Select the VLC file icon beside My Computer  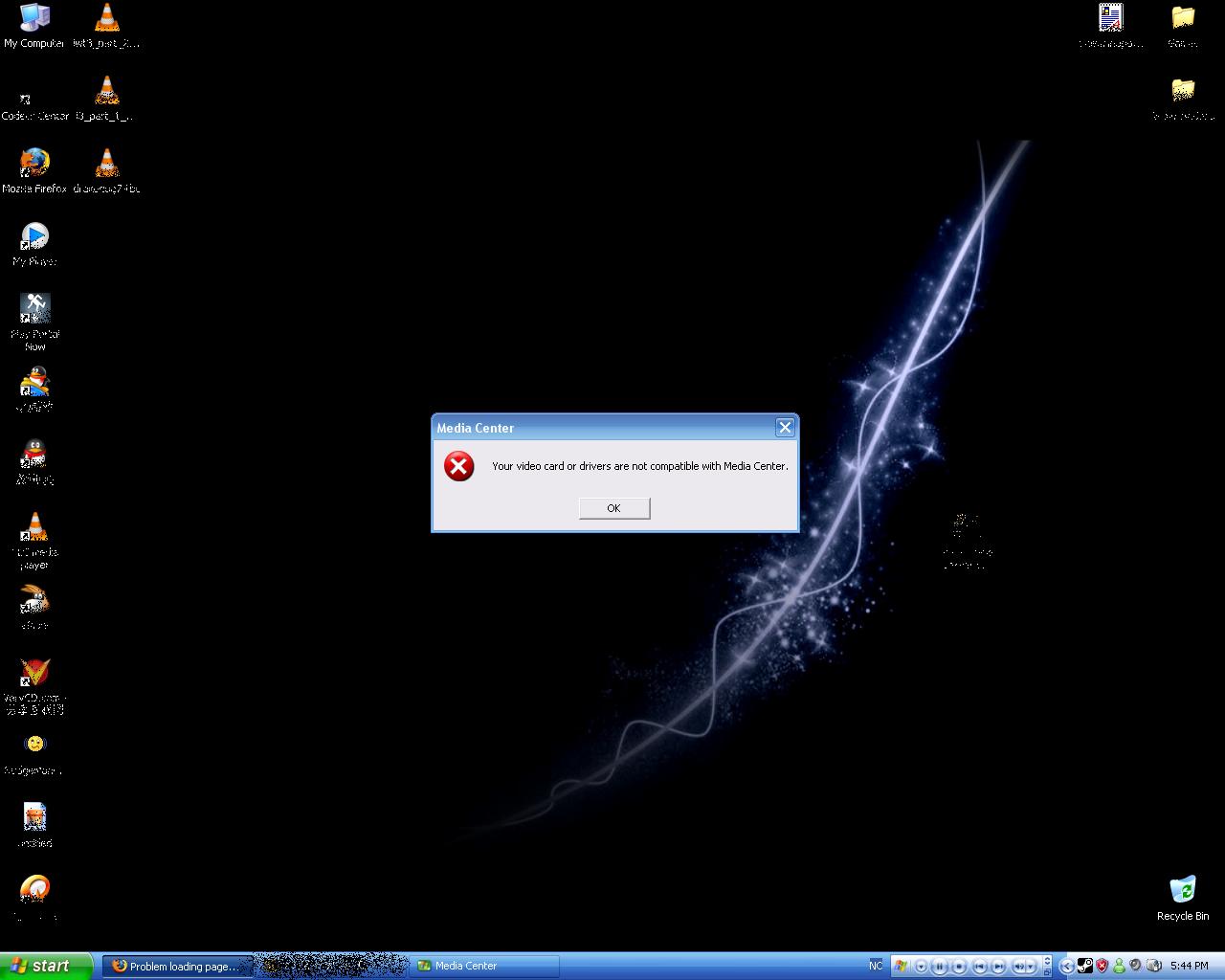pos(107,25)
